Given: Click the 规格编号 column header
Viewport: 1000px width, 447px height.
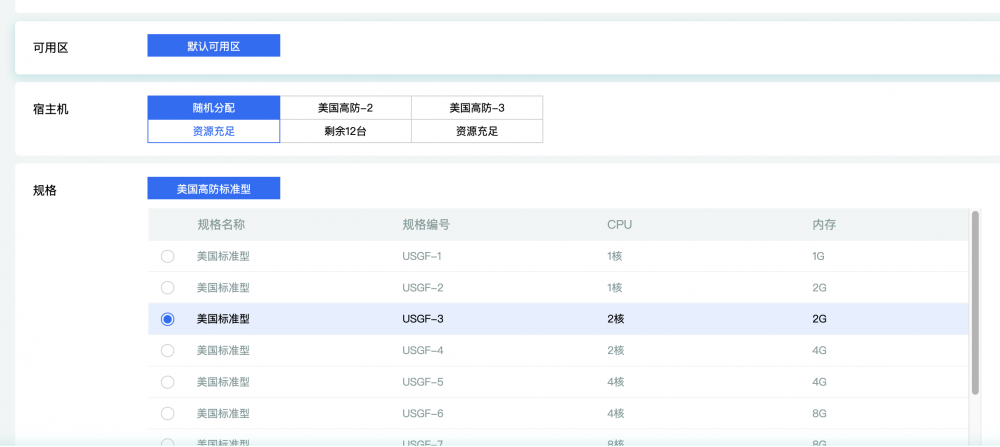Looking at the screenshot, I should tap(426, 225).
